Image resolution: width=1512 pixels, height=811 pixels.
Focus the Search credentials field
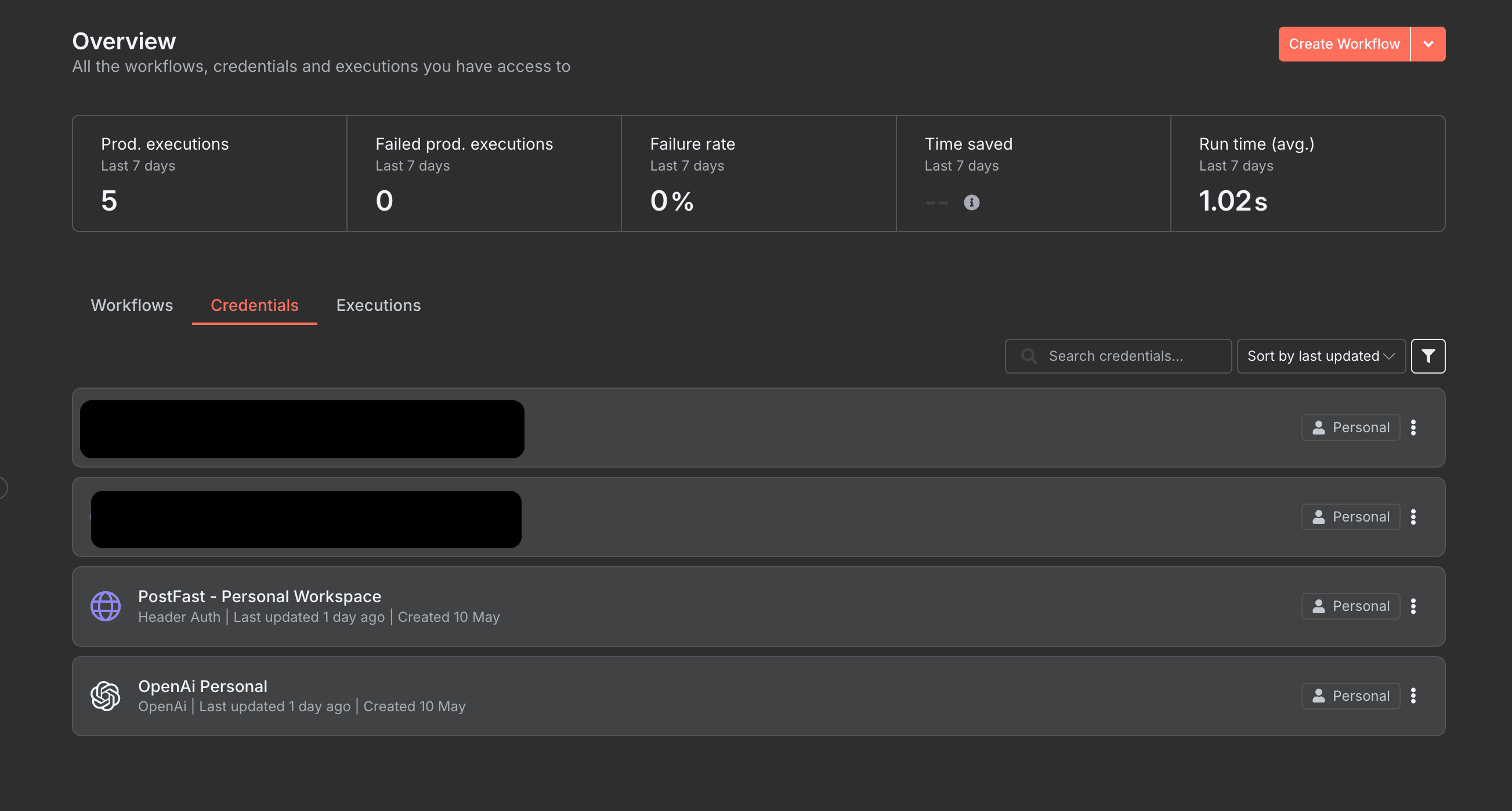1118,356
